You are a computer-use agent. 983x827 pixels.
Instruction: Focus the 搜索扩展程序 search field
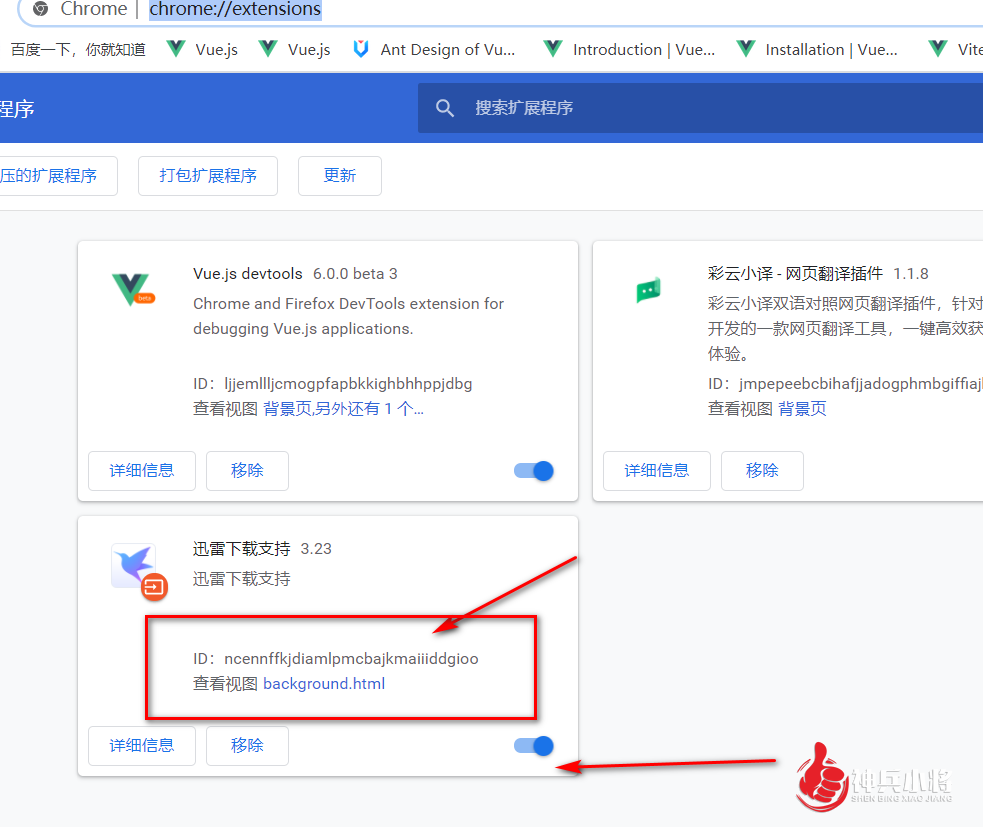point(700,108)
